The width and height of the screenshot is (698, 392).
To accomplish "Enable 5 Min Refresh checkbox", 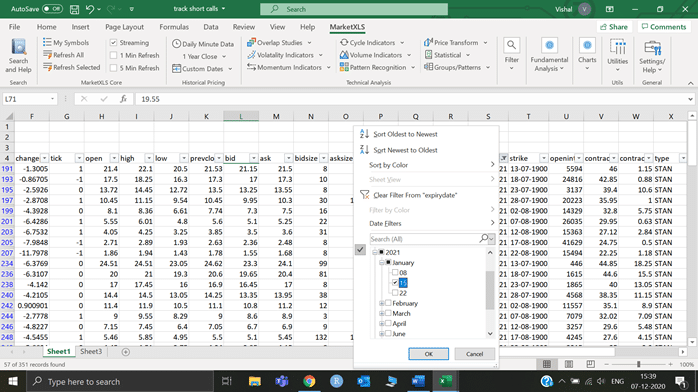I will click(x=114, y=68).
